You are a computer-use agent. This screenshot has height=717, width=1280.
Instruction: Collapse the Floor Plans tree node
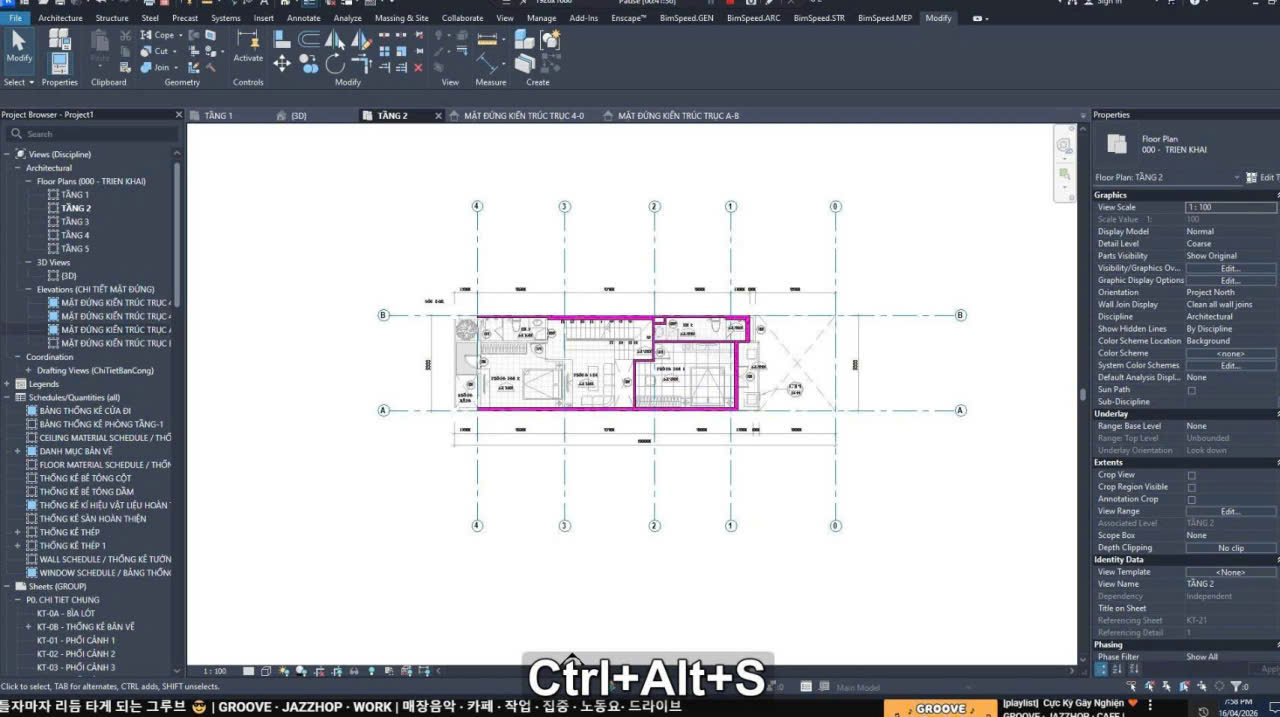click(x=29, y=182)
